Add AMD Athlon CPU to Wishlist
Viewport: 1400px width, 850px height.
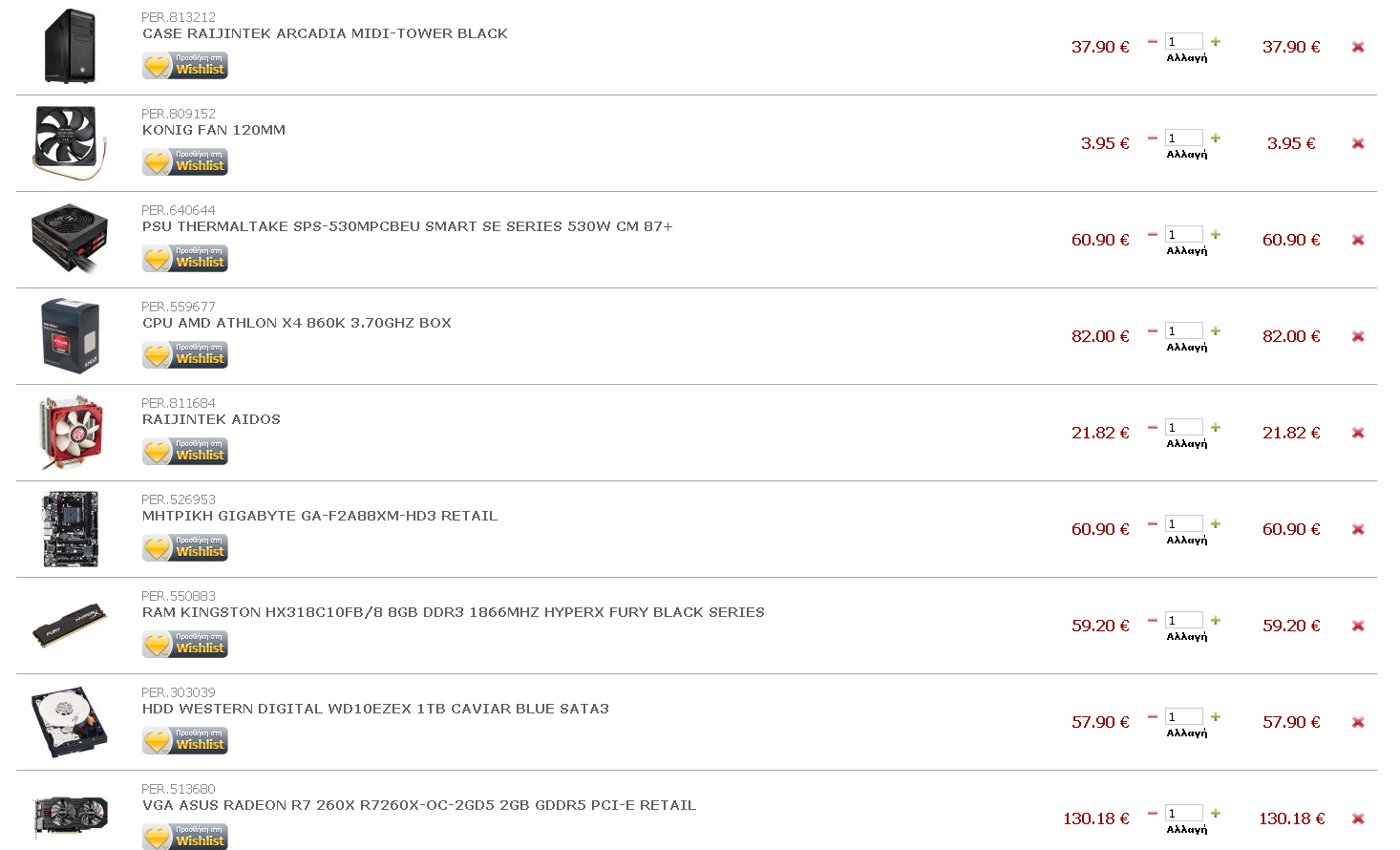click(x=185, y=355)
